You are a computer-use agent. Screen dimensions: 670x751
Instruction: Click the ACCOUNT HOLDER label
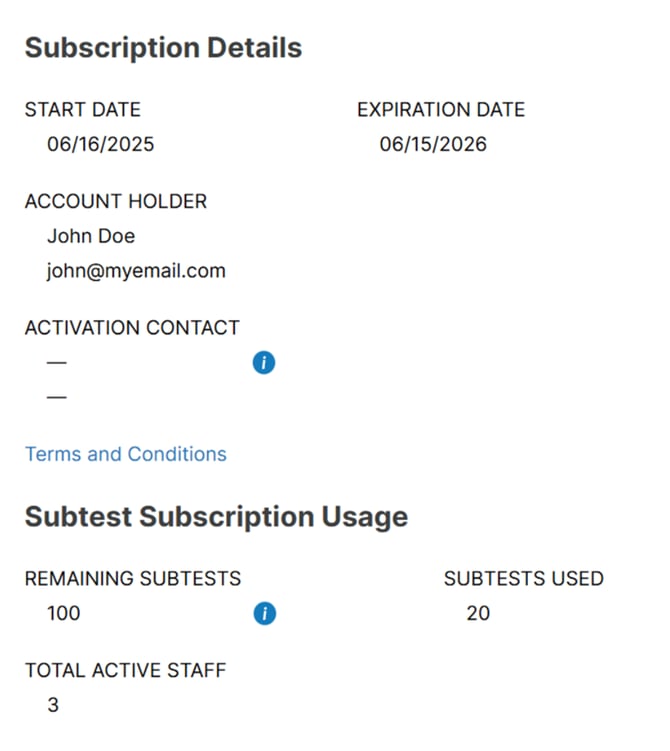116,201
